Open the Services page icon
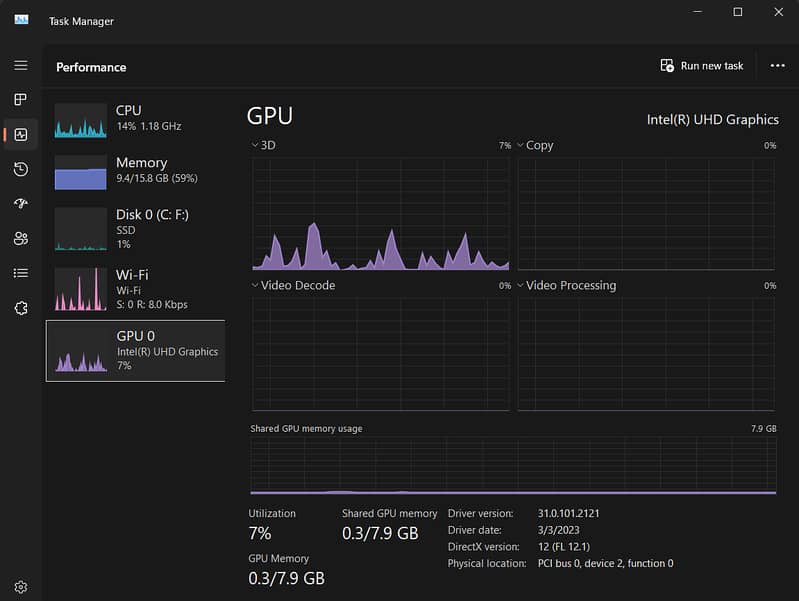 pos(20,308)
